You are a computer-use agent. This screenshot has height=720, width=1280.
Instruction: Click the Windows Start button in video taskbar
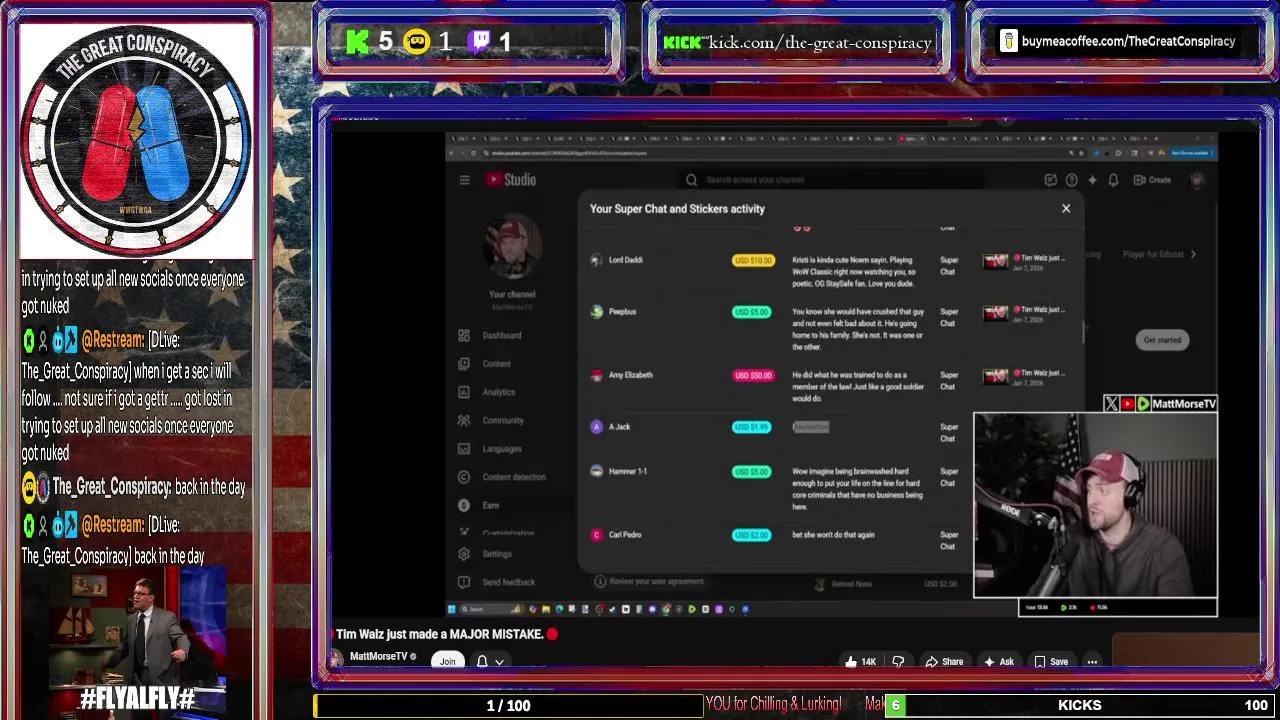(x=452, y=609)
